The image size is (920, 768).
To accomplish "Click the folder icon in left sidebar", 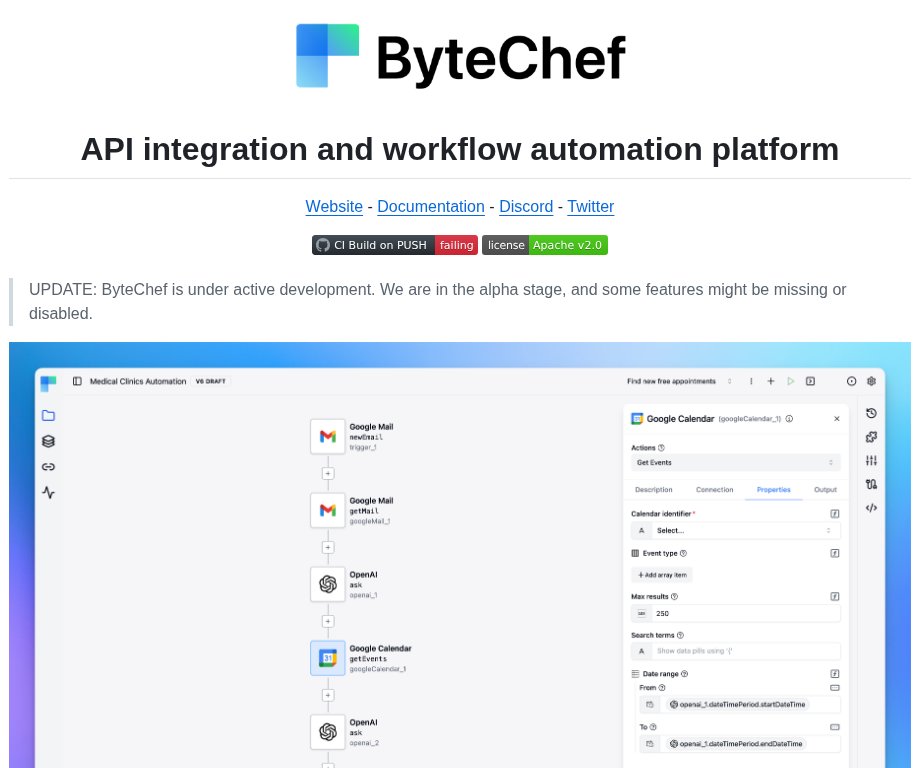I will 48,416.
